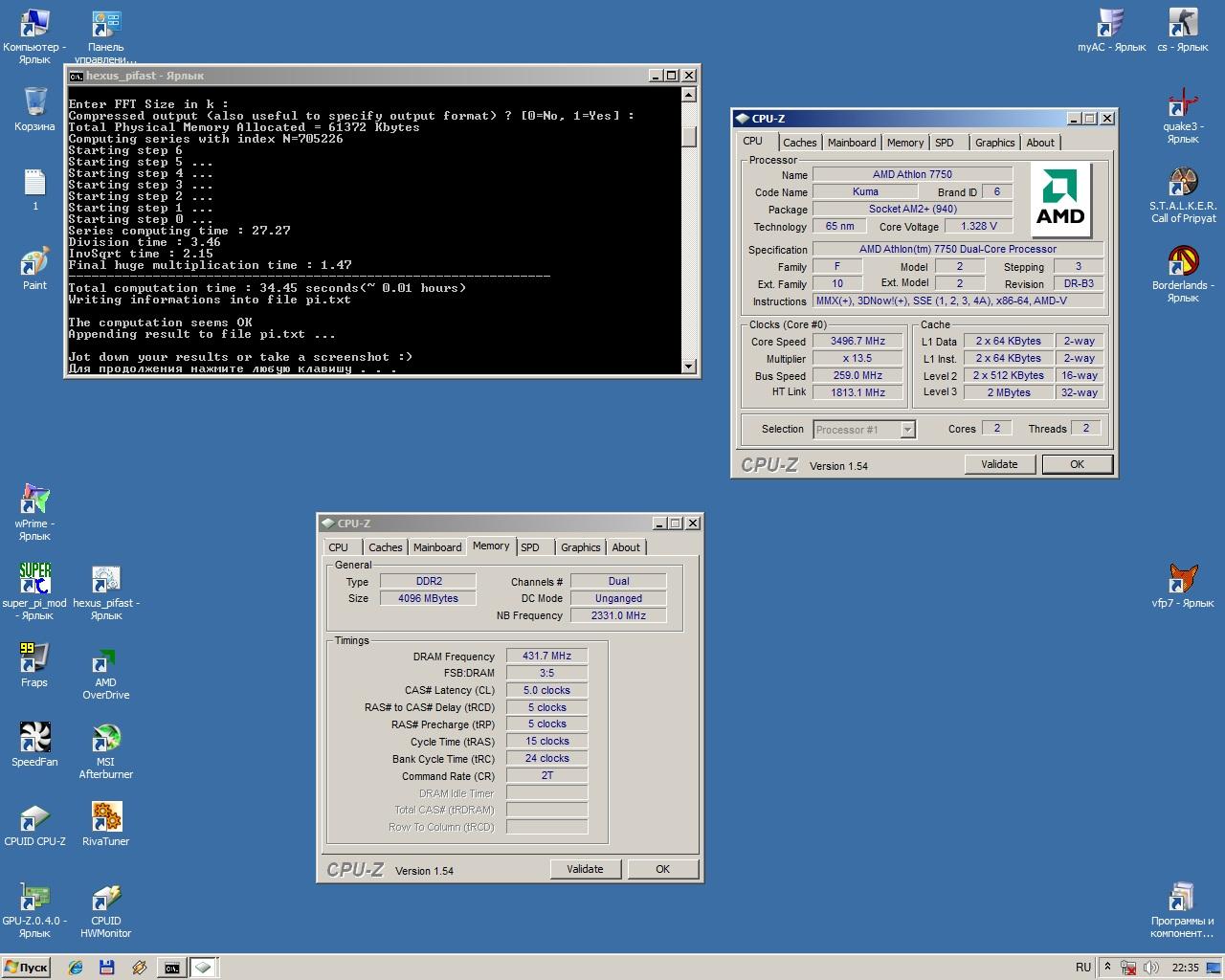The width and height of the screenshot is (1225, 980).
Task: Click Validate in CPU-Z Memory window
Action: (x=585, y=869)
